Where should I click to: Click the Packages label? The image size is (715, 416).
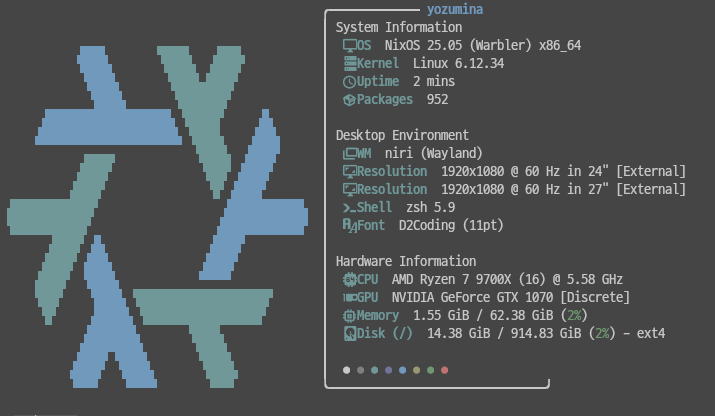pyautogui.click(x=385, y=99)
